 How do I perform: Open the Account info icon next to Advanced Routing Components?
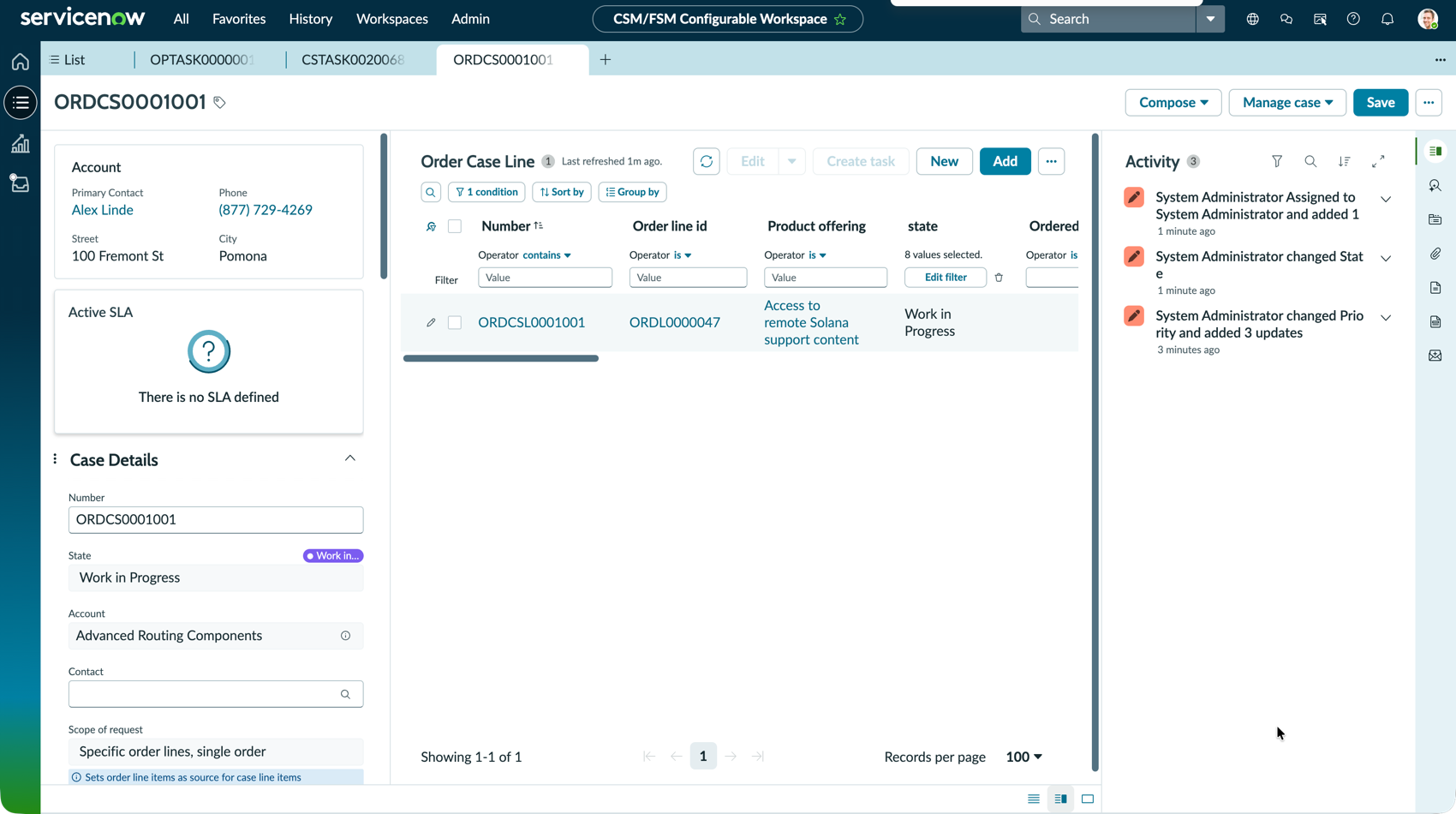345,636
